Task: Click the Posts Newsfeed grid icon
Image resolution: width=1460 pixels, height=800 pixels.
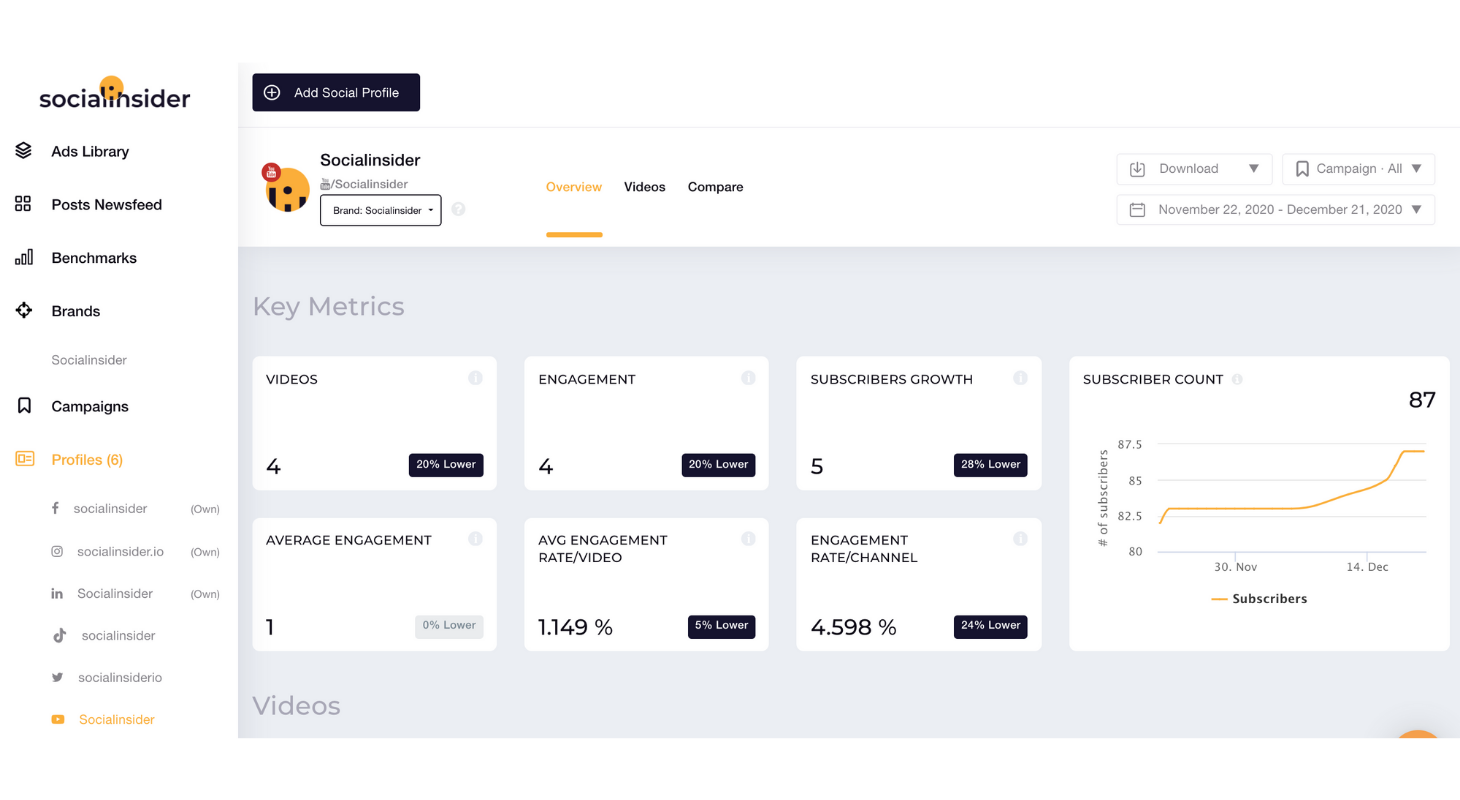Action: click(x=24, y=204)
